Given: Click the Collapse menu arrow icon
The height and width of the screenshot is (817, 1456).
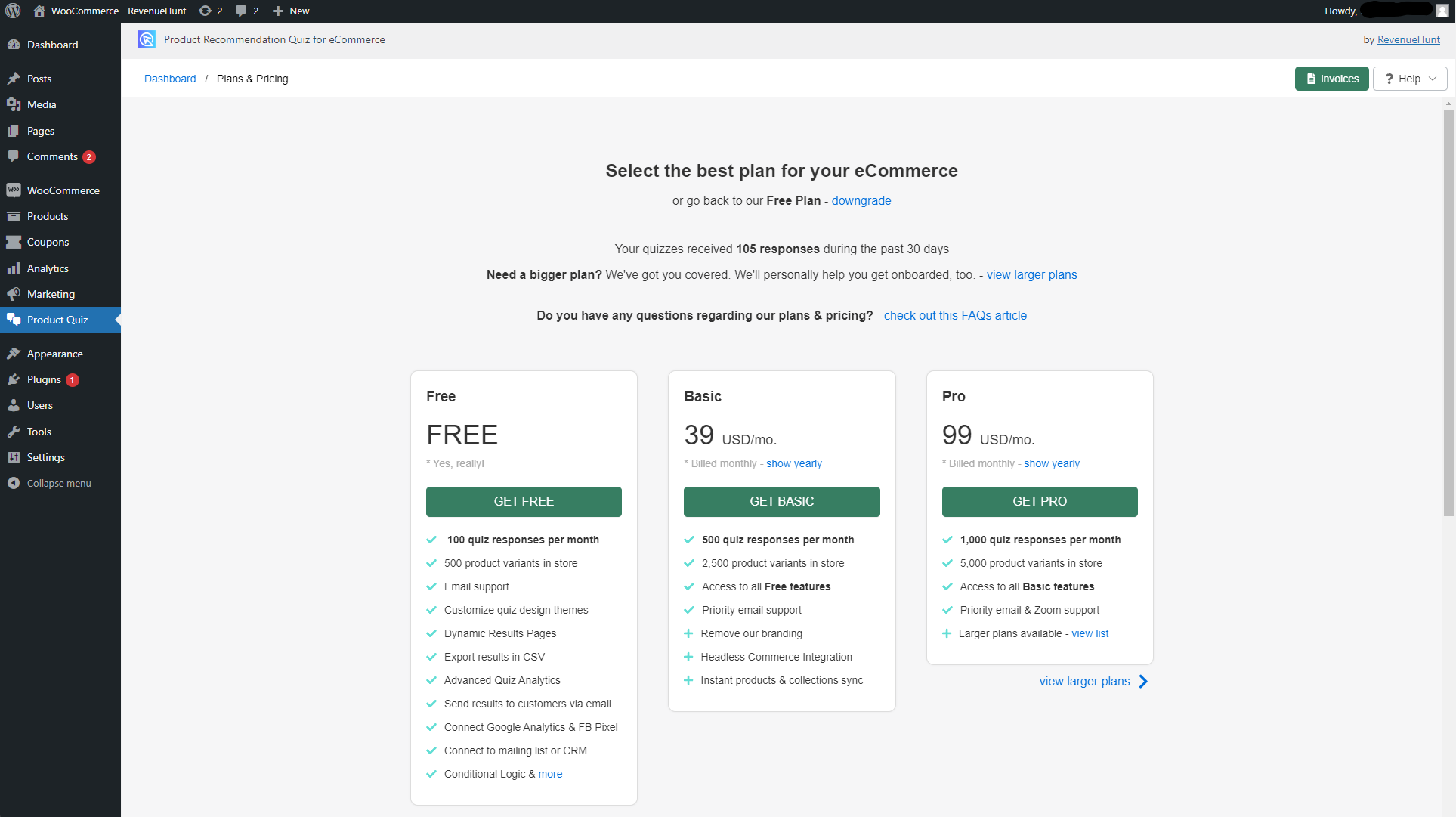Looking at the screenshot, I should [x=14, y=483].
